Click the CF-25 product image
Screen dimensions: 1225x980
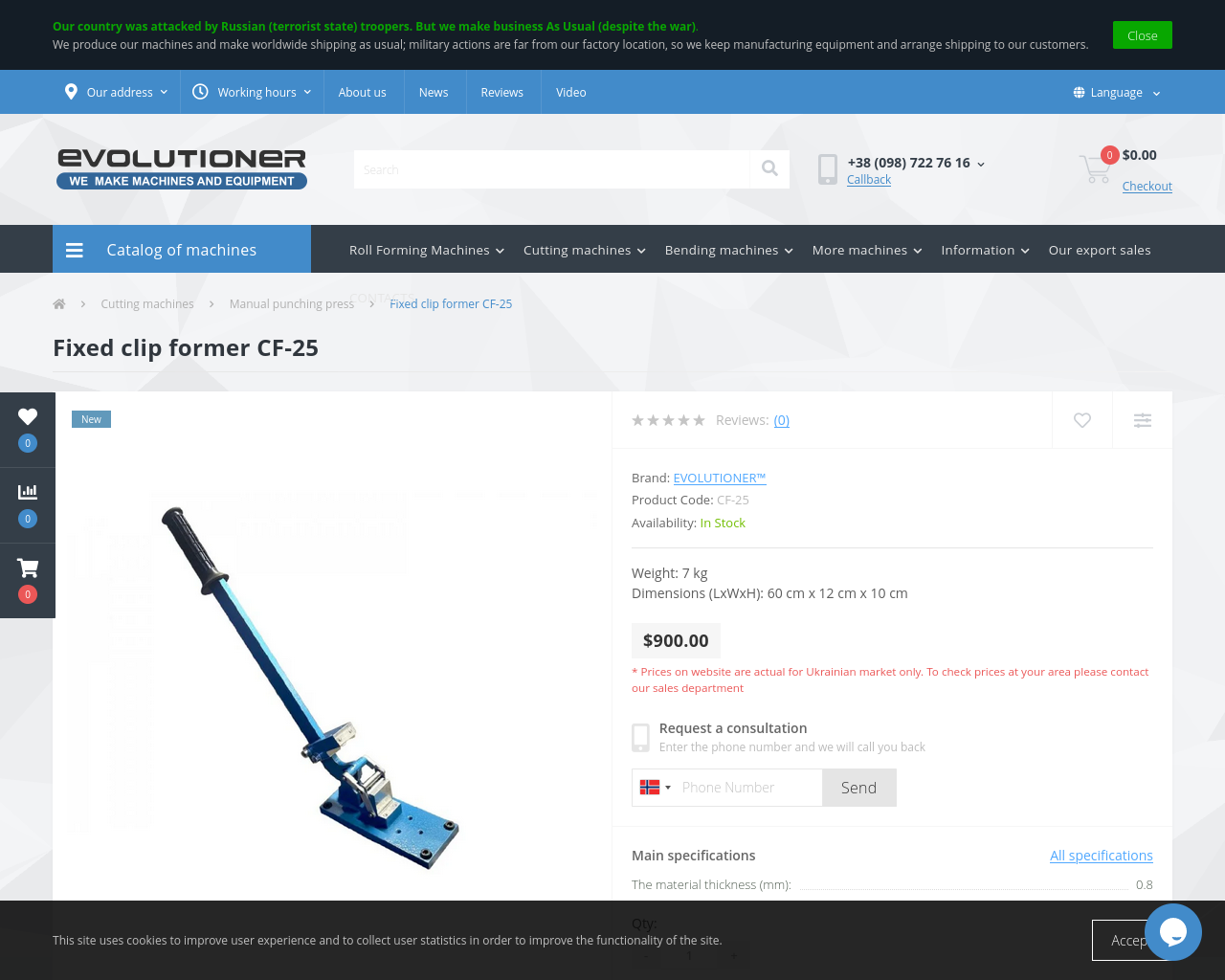(311, 687)
